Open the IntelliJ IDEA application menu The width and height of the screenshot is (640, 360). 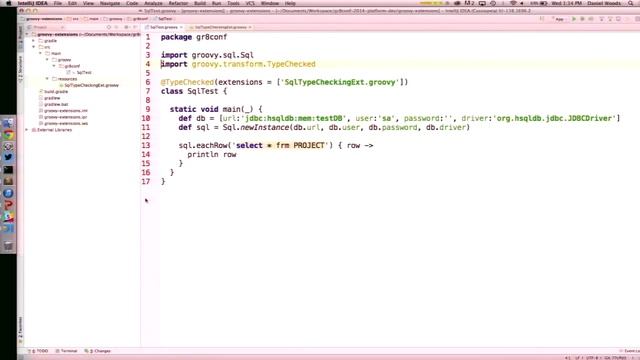pyautogui.click(x=33, y=3)
